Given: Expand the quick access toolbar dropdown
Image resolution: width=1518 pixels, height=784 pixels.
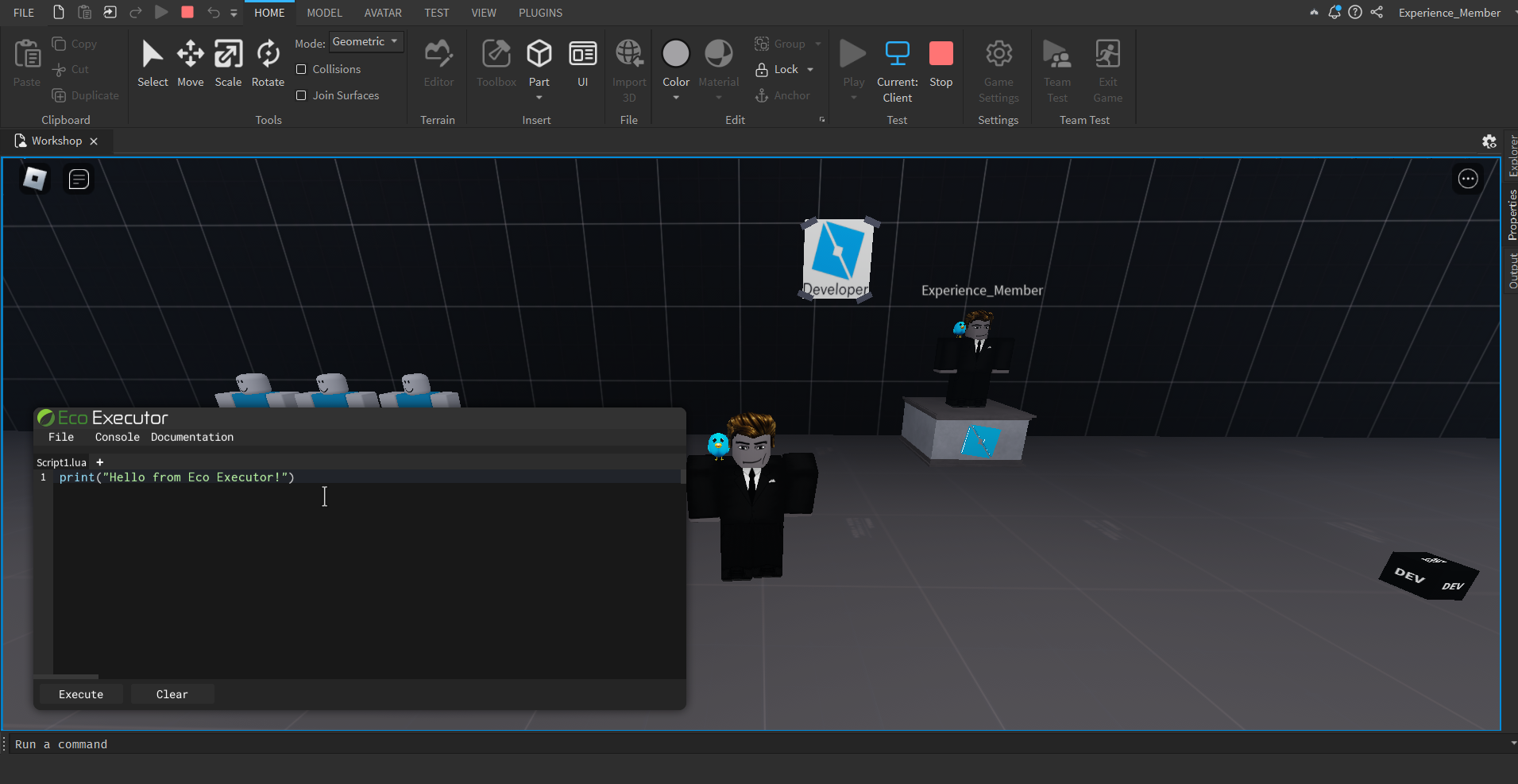Looking at the screenshot, I should pyautogui.click(x=234, y=13).
